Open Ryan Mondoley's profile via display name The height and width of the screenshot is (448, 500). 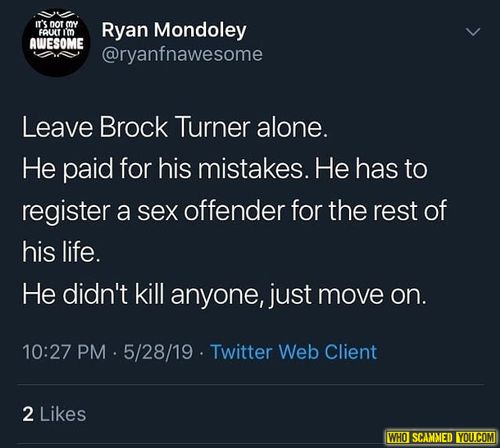tap(174, 31)
